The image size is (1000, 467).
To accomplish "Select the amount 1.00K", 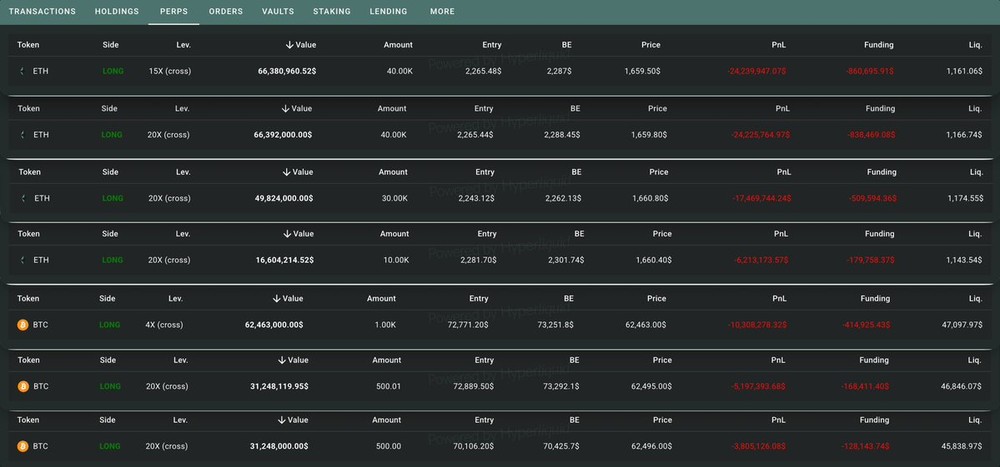I will pyautogui.click(x=385, y=325).
